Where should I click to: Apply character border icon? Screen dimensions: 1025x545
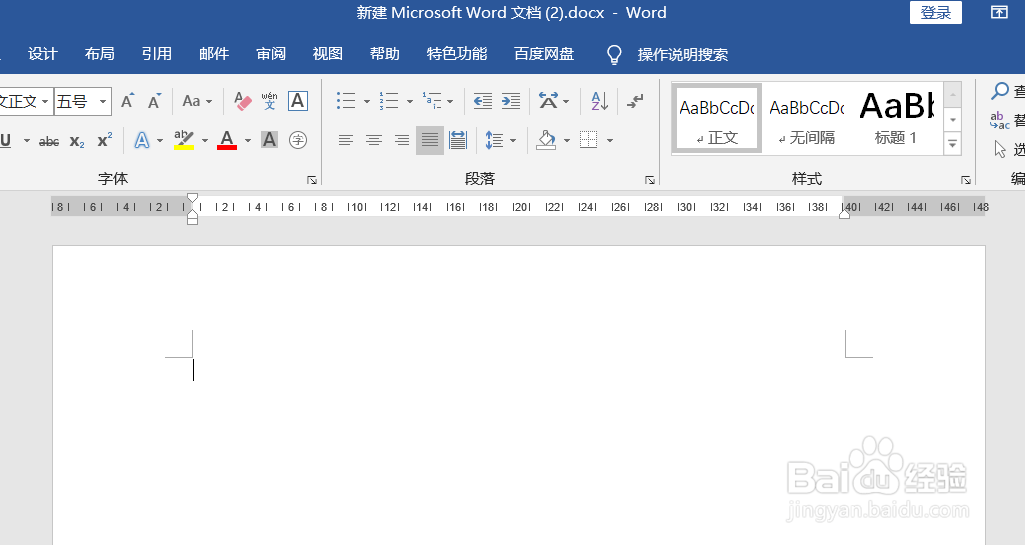tap(297, 101)
